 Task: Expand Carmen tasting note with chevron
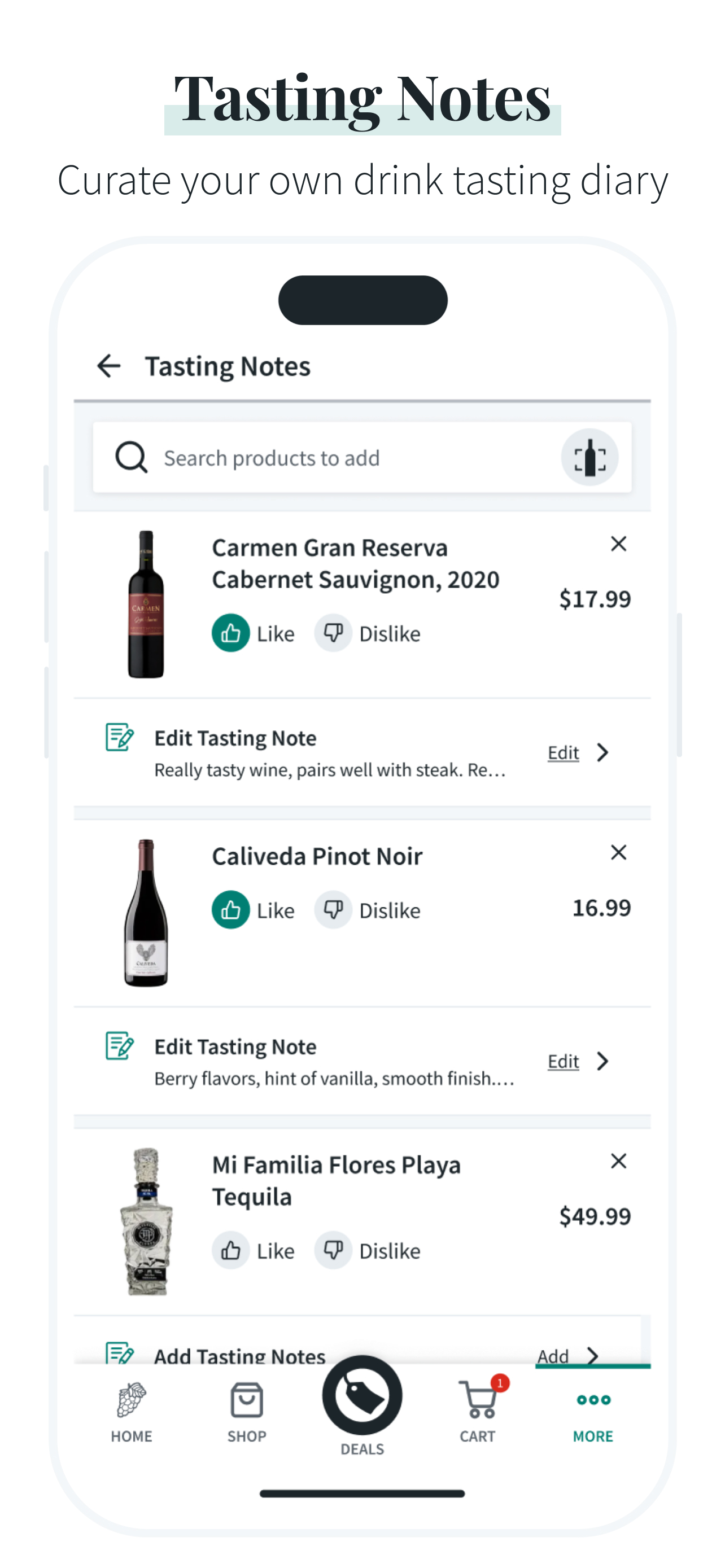point(602,753)
